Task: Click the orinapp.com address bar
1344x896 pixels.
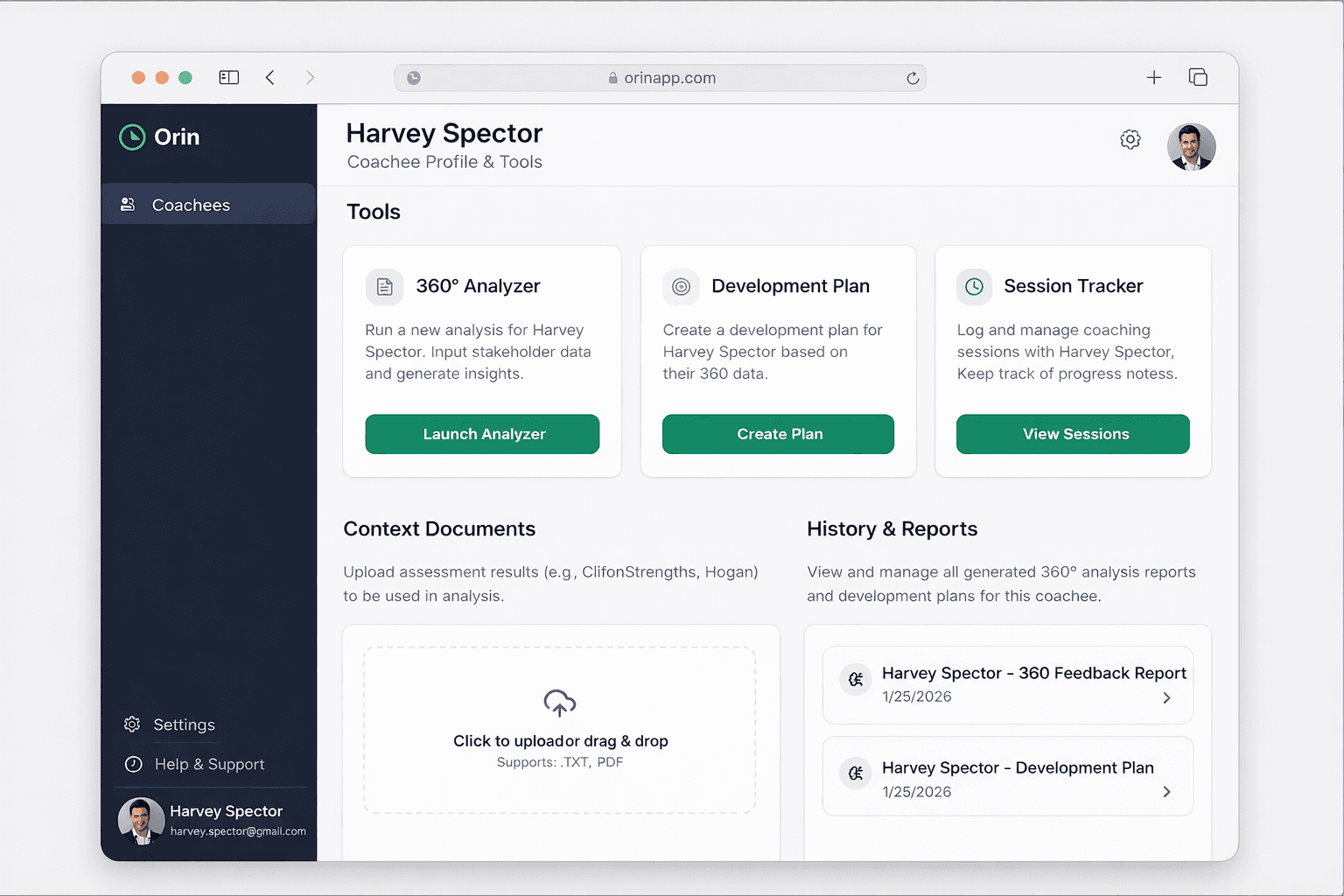Action: [661, 78]
